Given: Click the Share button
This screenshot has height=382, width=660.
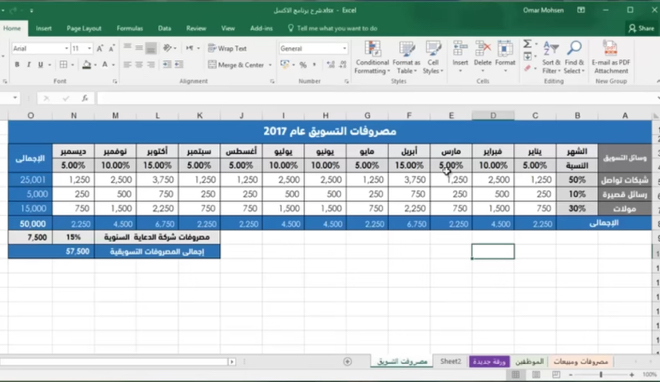Looking at the screenshot, I should [x=641, y=28].
